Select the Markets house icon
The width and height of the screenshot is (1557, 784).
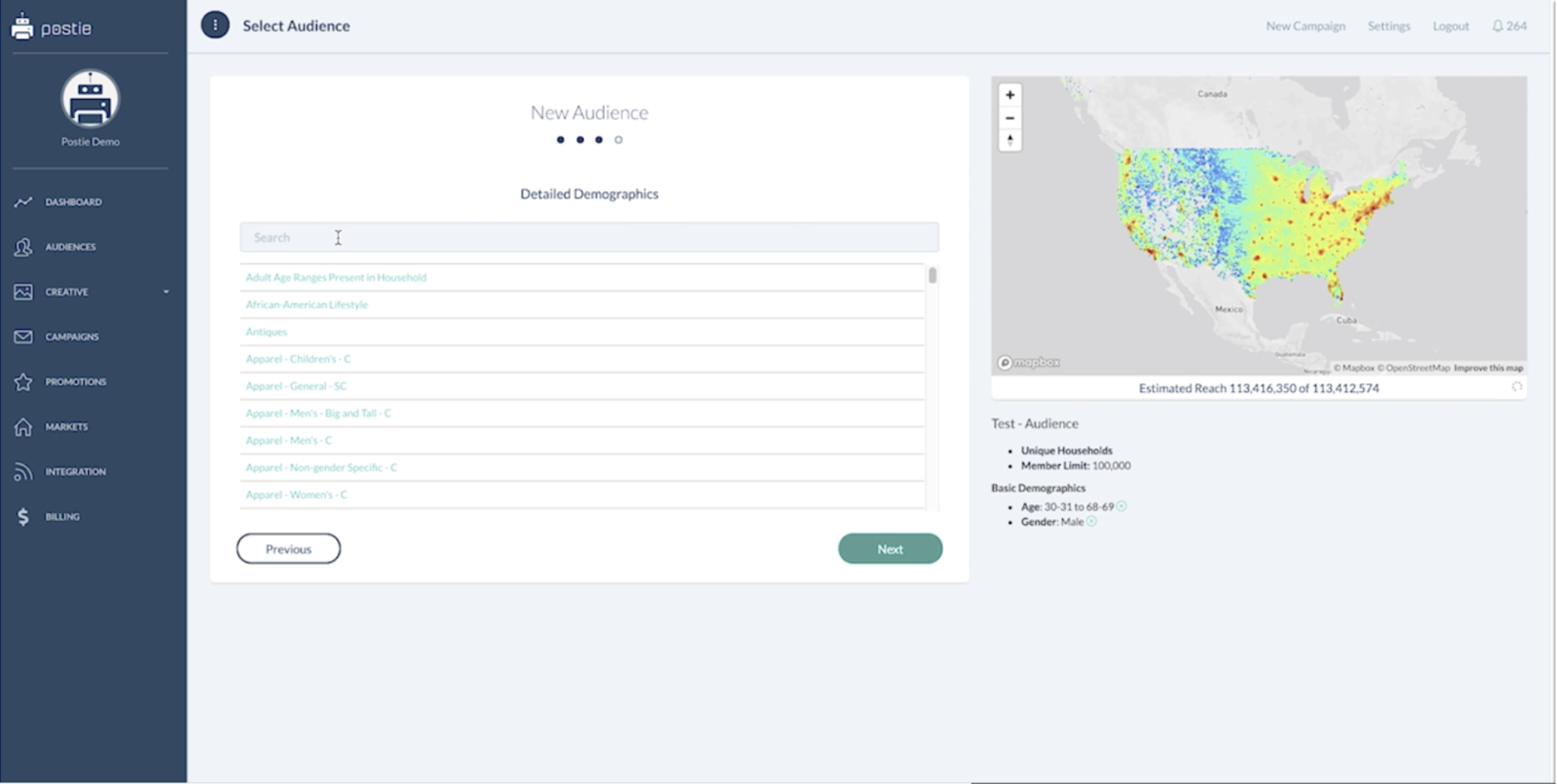[23, 427]
